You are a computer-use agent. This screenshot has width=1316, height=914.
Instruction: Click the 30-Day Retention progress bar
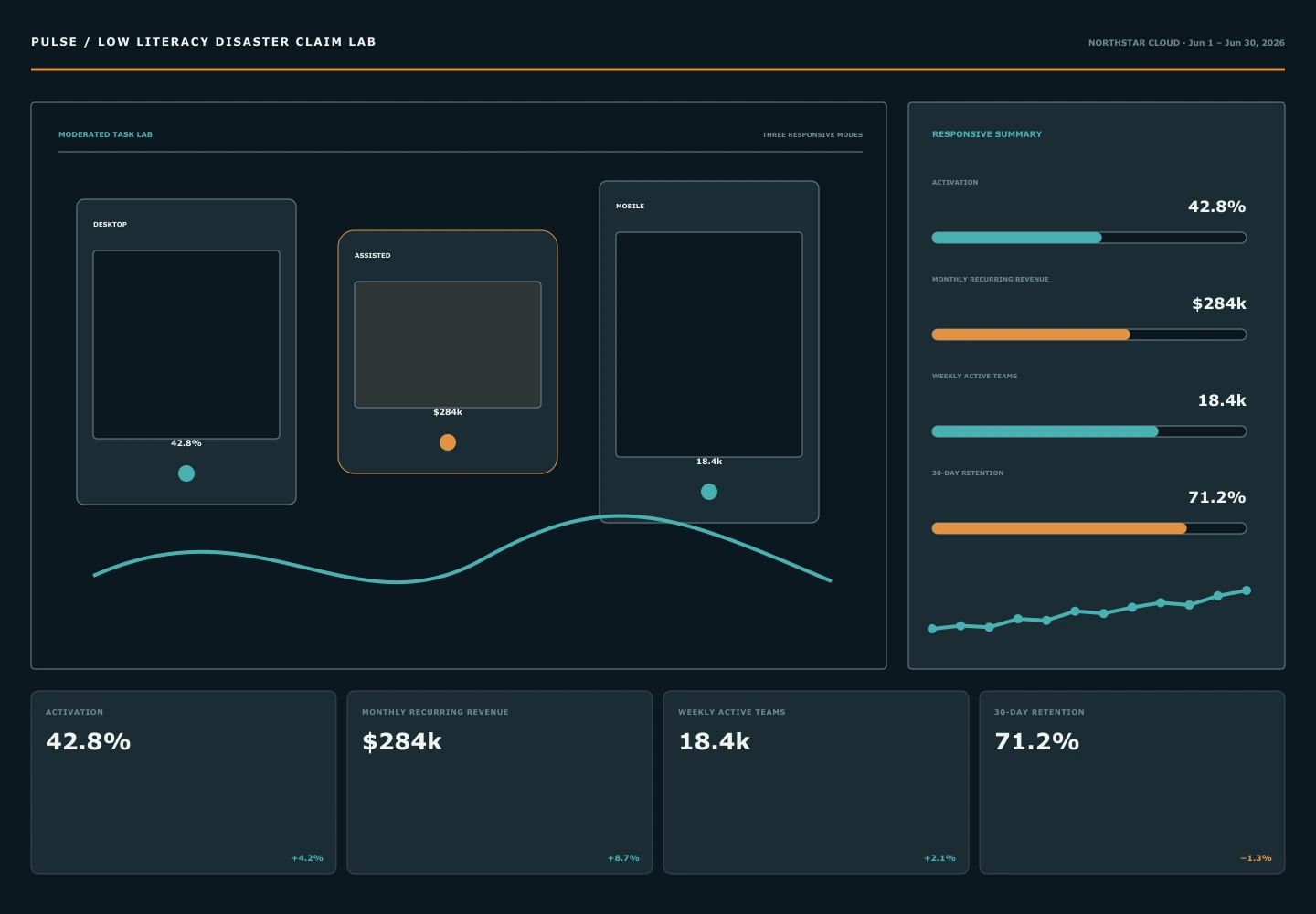tap(1089, 528)
